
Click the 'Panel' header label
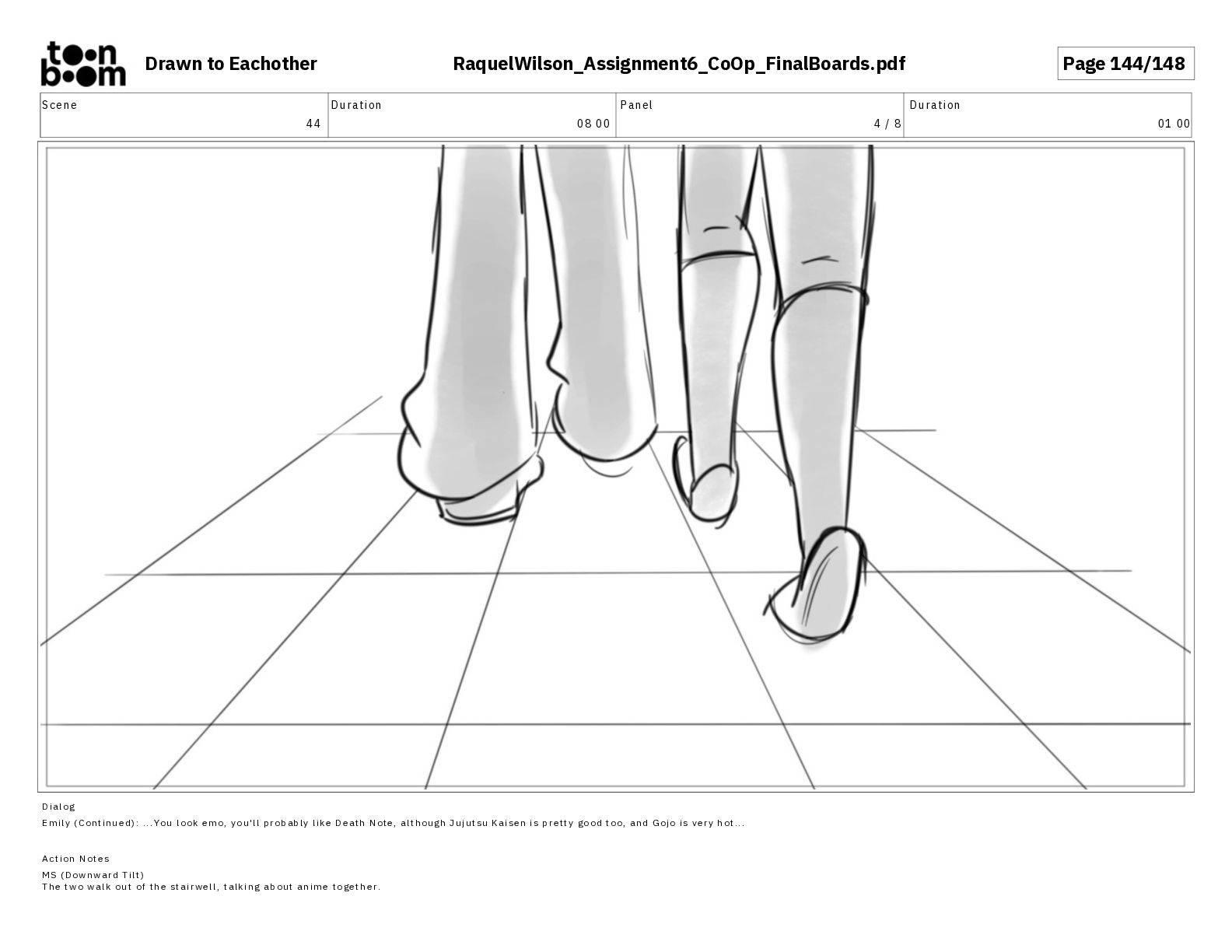636,105
